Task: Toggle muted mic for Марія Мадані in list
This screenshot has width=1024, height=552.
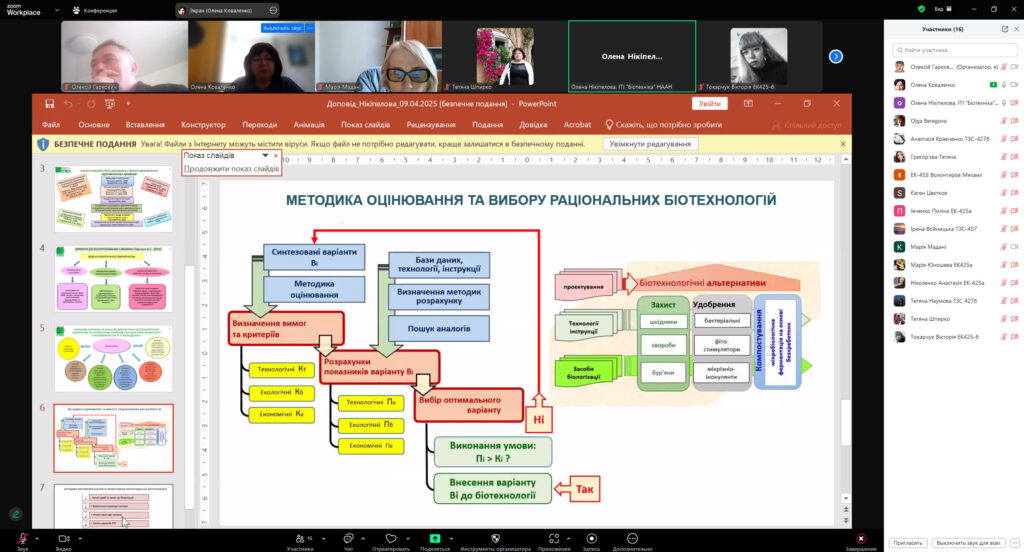Action: click(x=1004, y=247)
